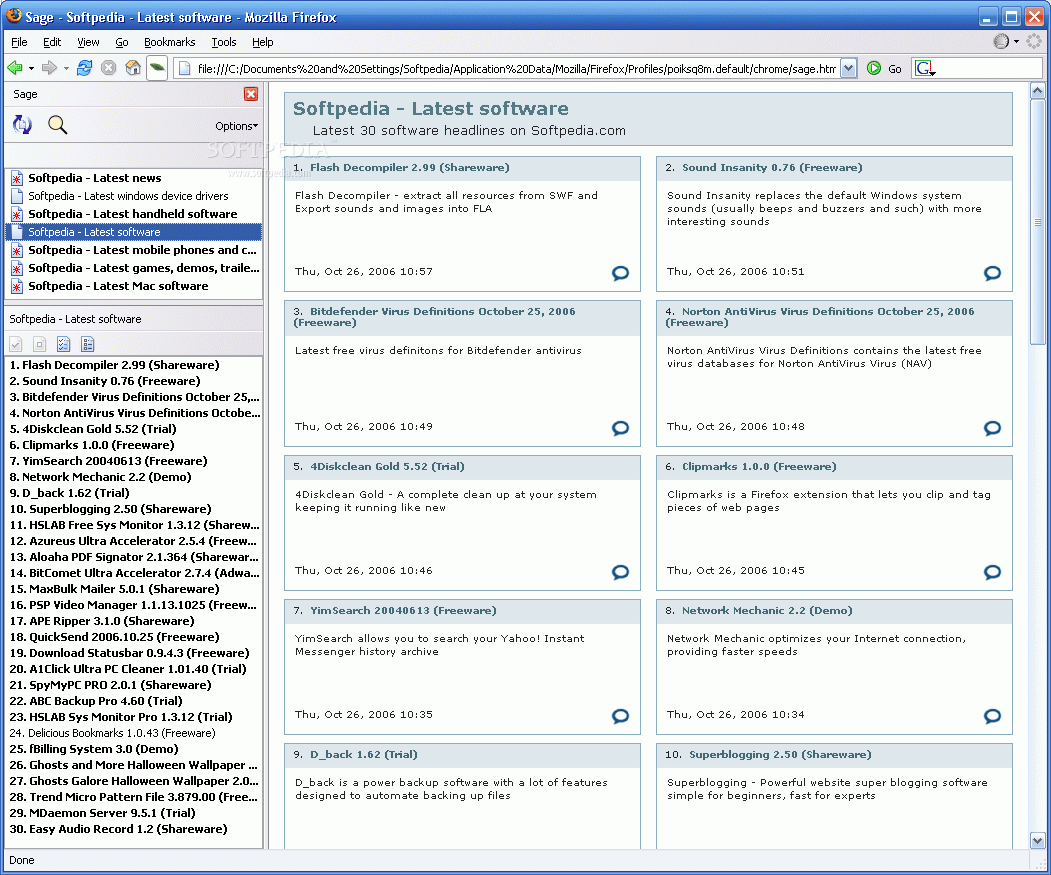Image resolution: width=1051 pixels, height=875 pixels.
Task: Open the Forward button history dropdown arrow
Action: point(66,68)
